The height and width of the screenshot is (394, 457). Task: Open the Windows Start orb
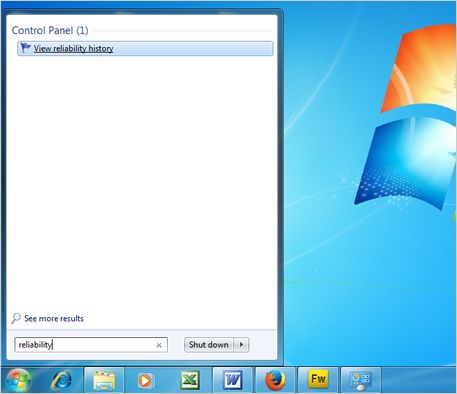(19, 380)
